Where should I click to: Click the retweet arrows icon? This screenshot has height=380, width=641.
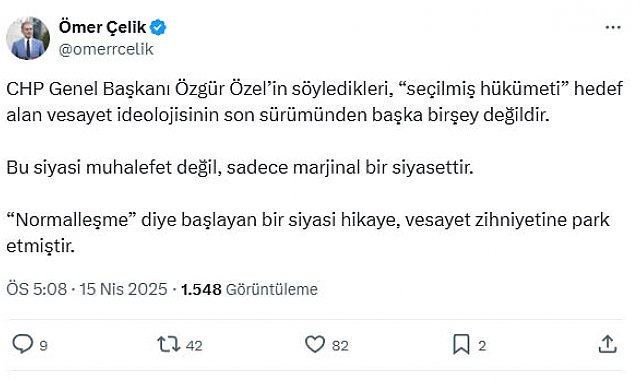point(169,344)
